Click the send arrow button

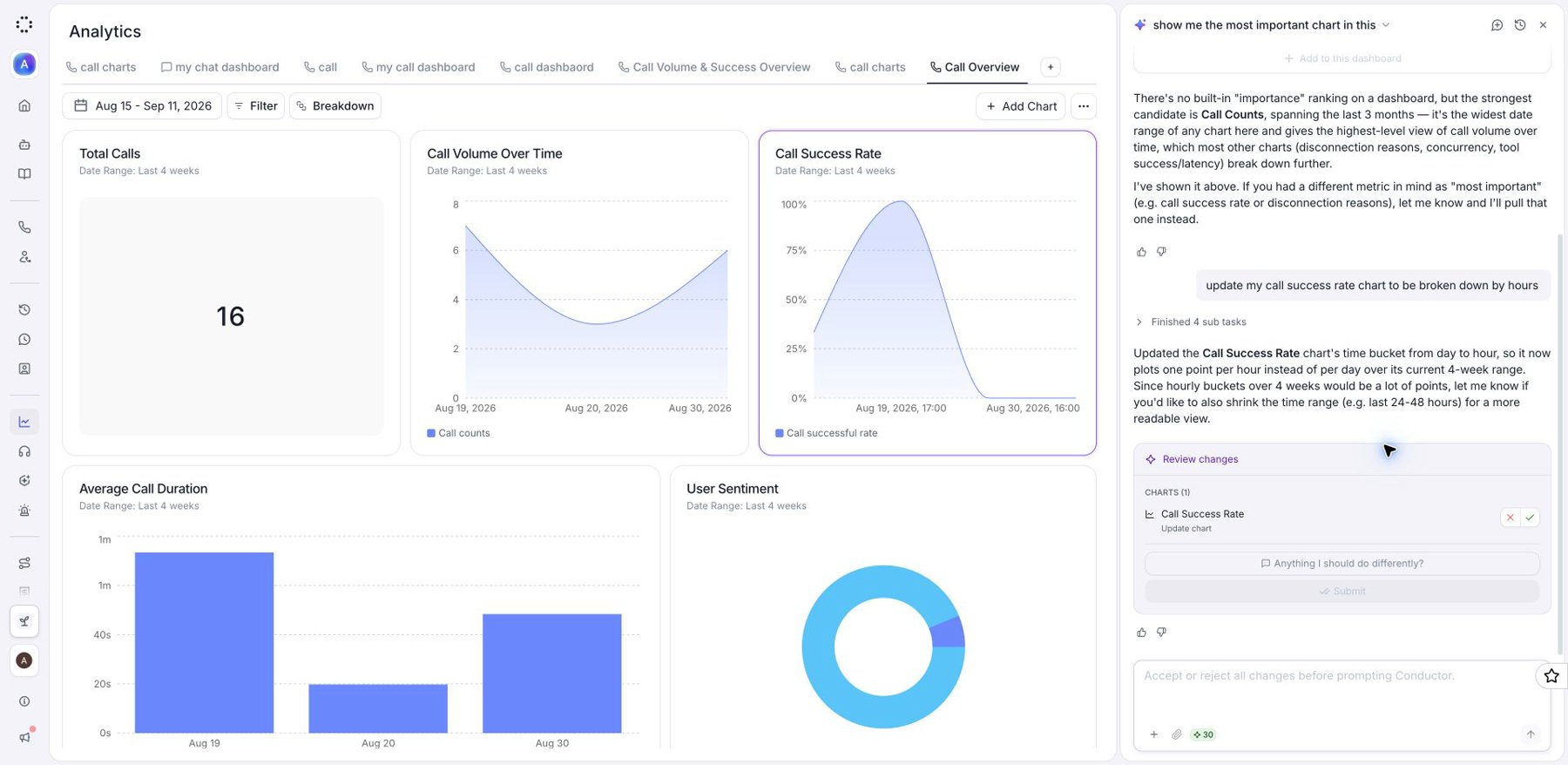click(x=1531, y=735)
